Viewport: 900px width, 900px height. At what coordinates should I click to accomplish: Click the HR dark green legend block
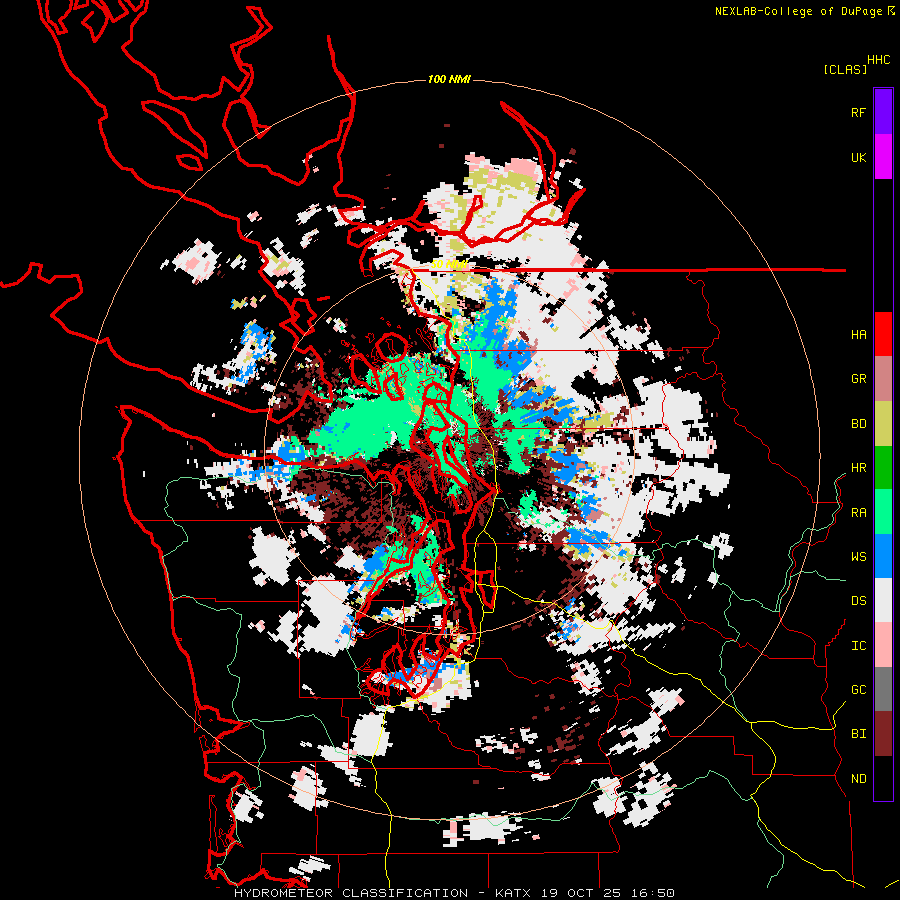tap(883, 468)
